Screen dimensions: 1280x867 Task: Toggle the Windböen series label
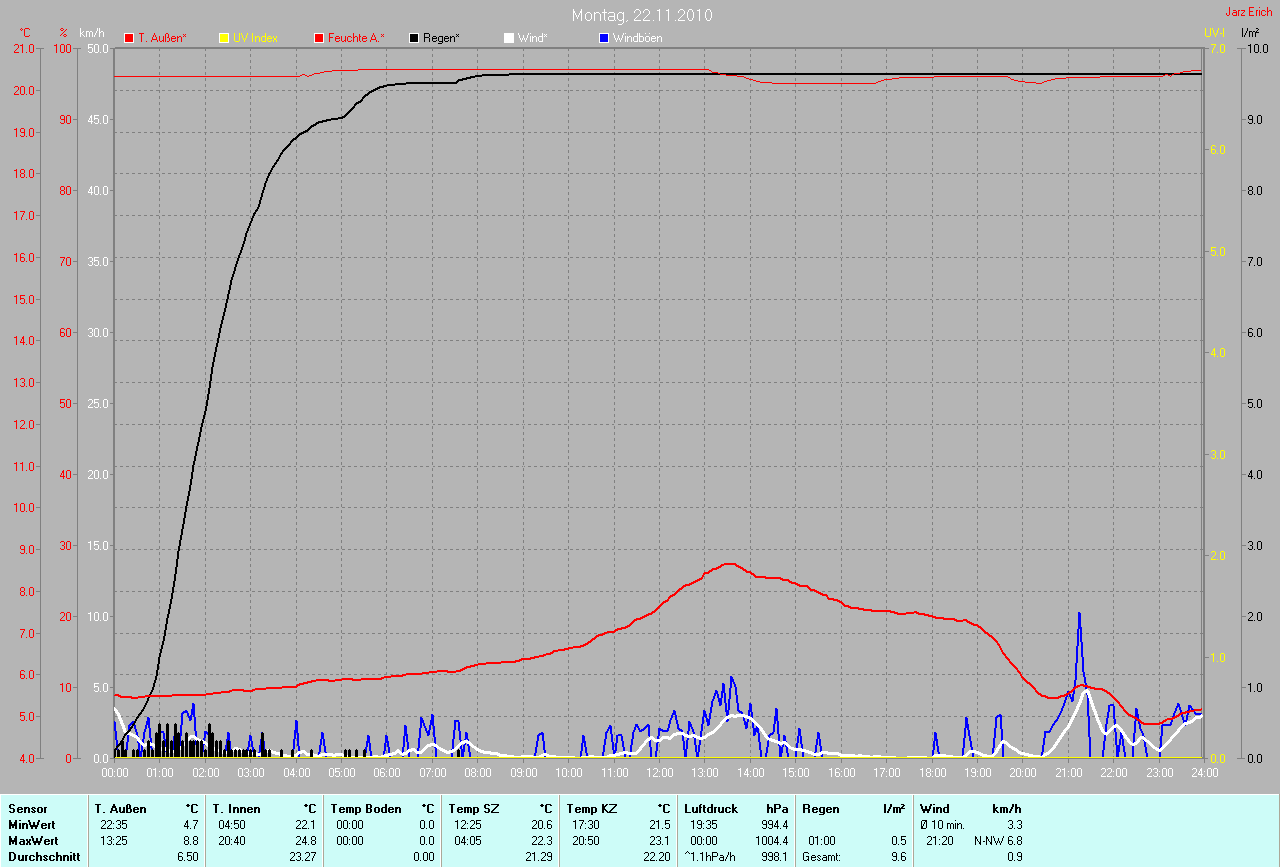tap(637, 38)
